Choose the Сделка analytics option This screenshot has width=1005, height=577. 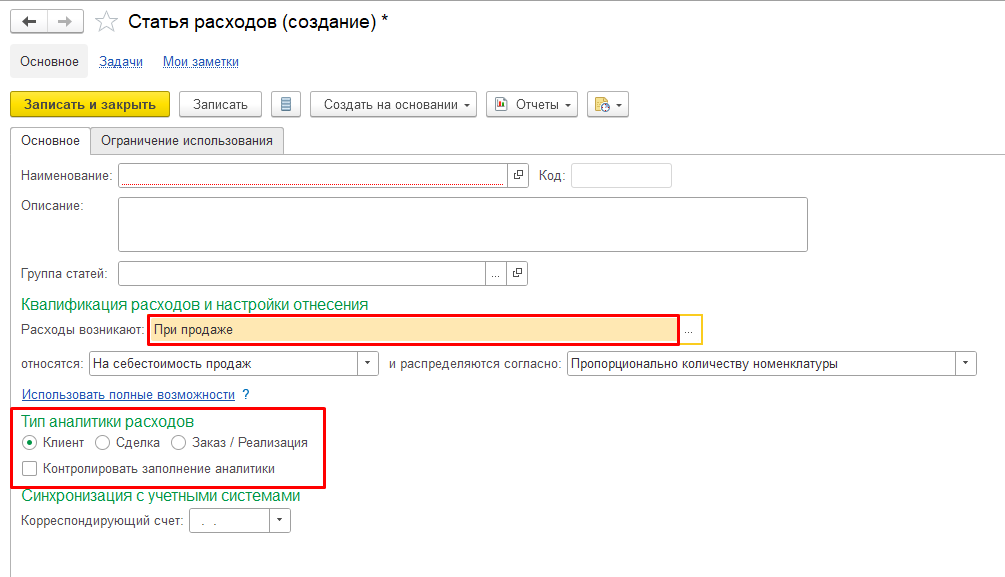(x=102, y=442)
